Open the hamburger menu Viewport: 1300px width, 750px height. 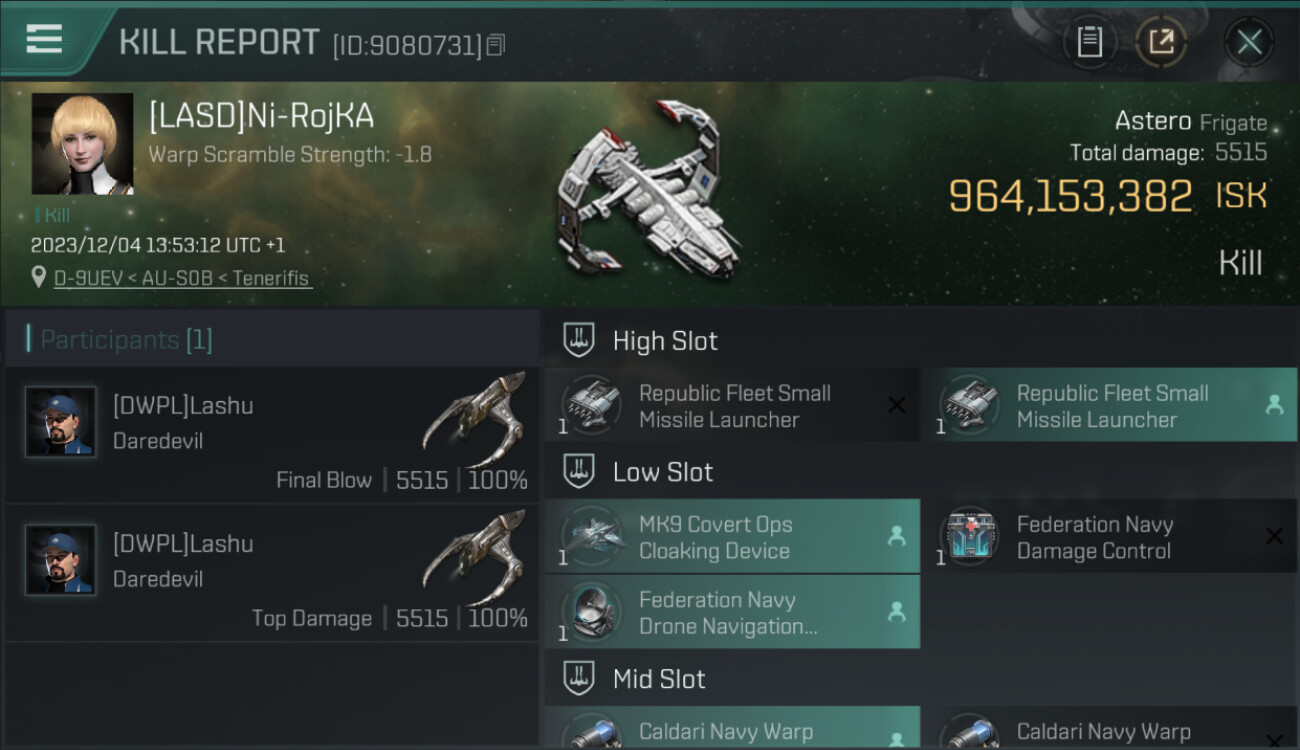pos(44,40)
